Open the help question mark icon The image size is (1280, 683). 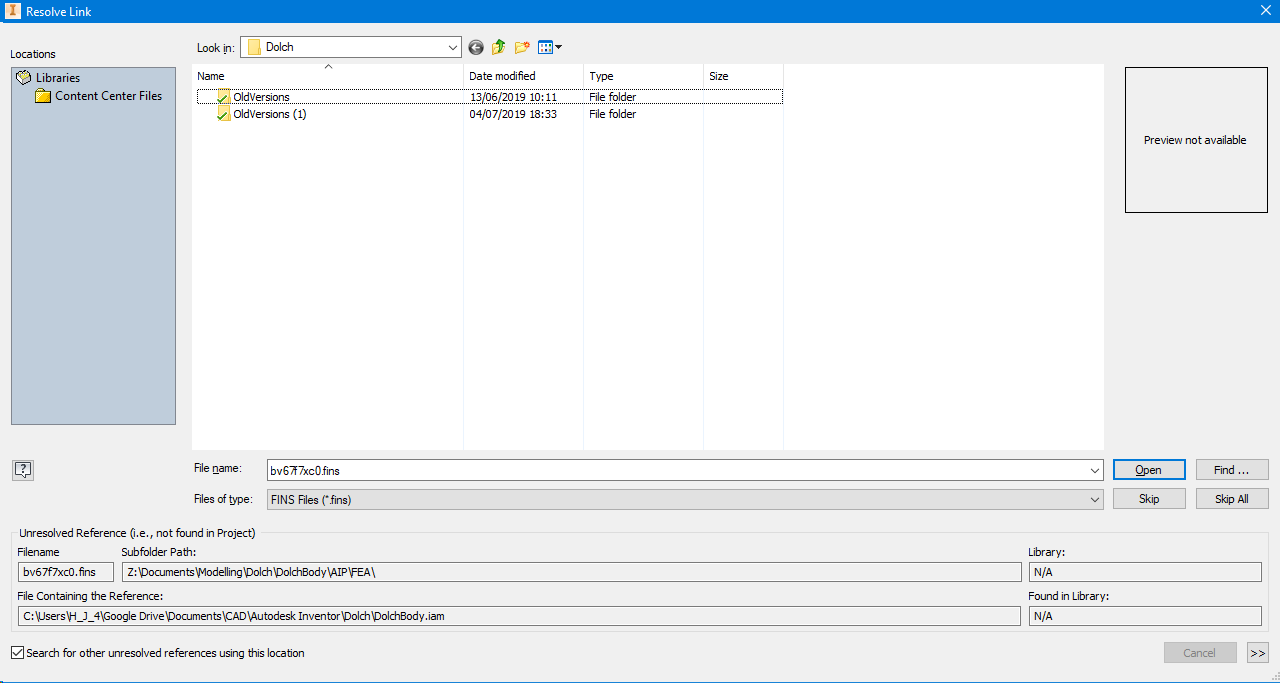point(22,469)
